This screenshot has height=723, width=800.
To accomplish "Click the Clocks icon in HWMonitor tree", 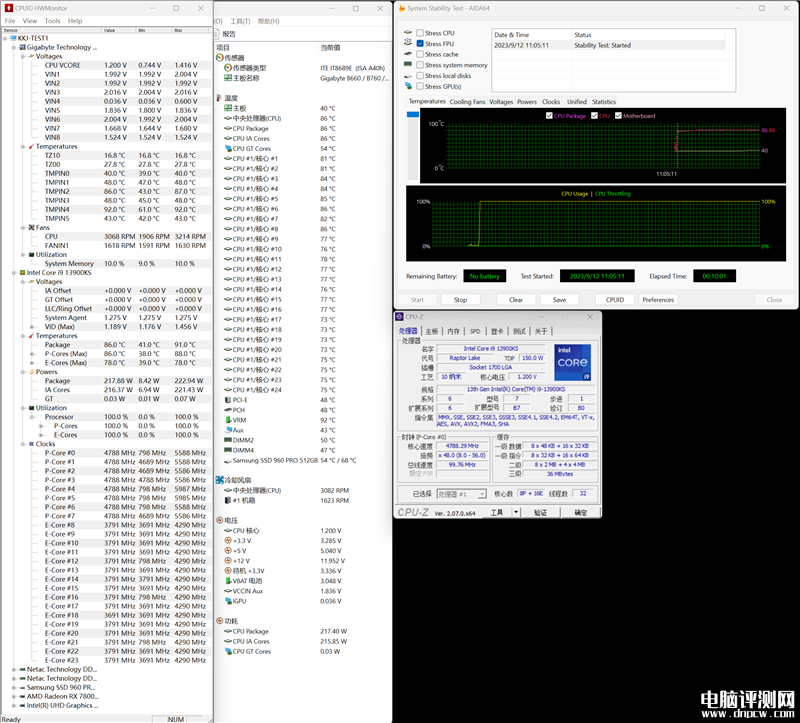I will click(32, 444).
